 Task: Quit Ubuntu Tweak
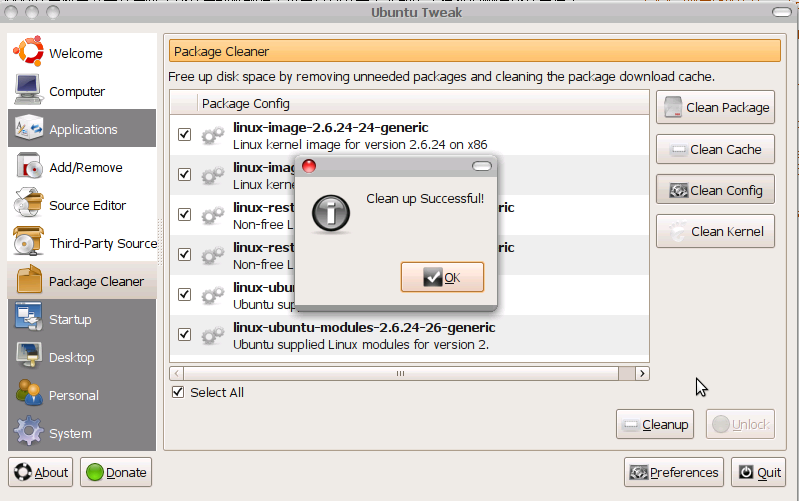point(758,472)
